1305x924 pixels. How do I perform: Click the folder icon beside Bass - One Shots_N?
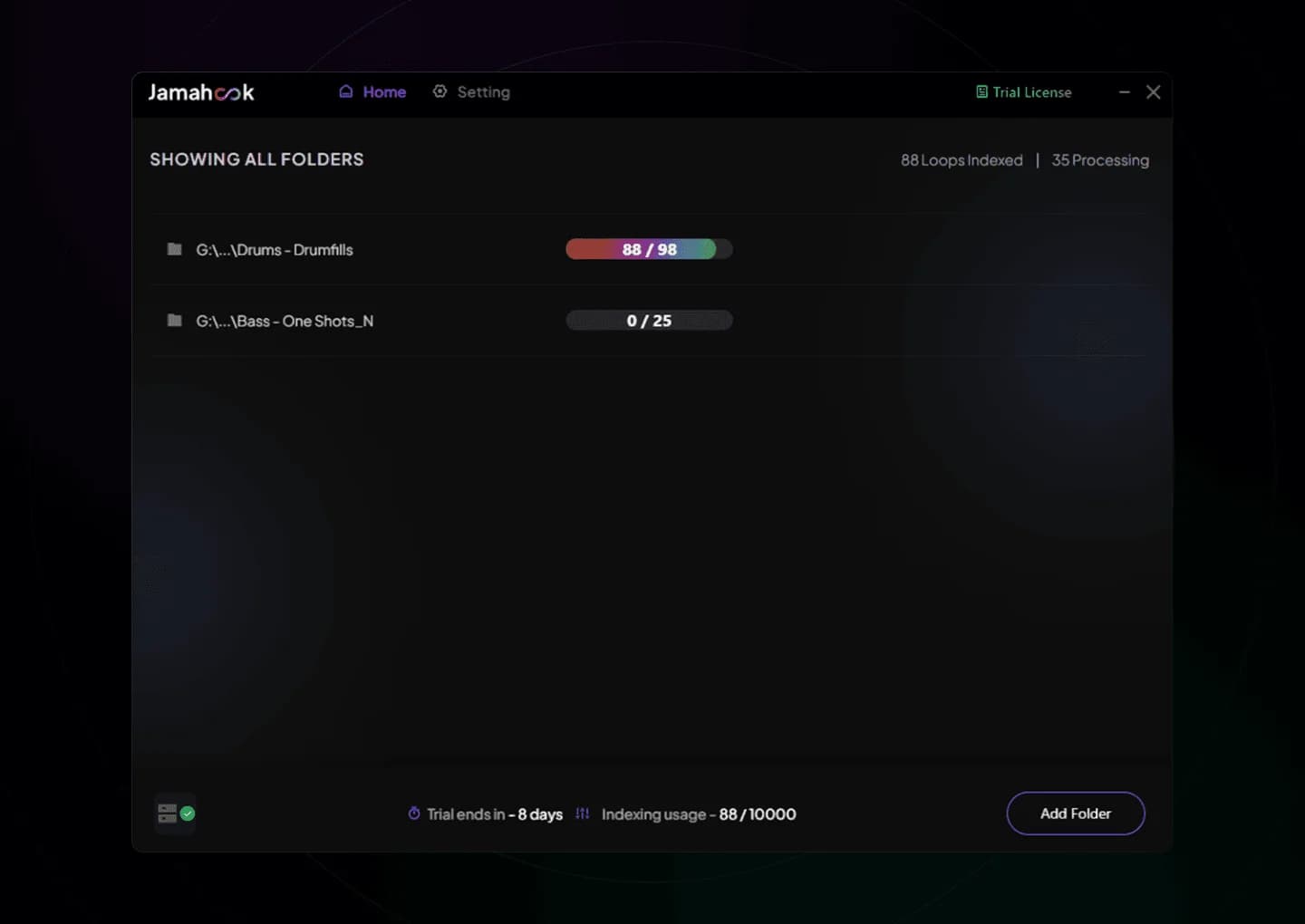(174, 321)
